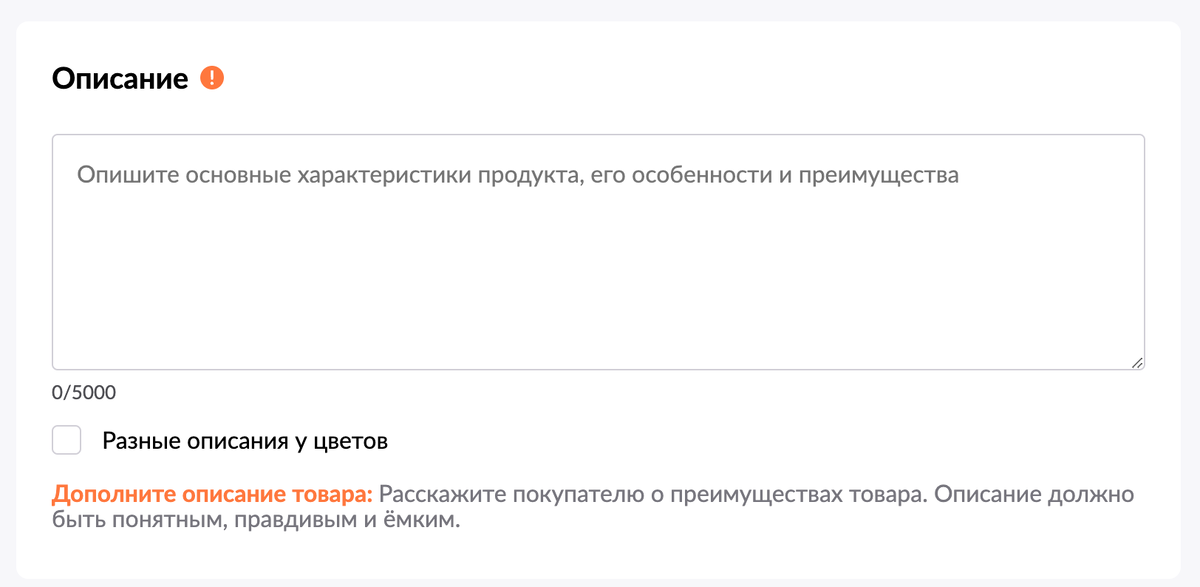1200x587 pixels.
Task: Click the 'Описание' section heading
Action: (120, 78)
